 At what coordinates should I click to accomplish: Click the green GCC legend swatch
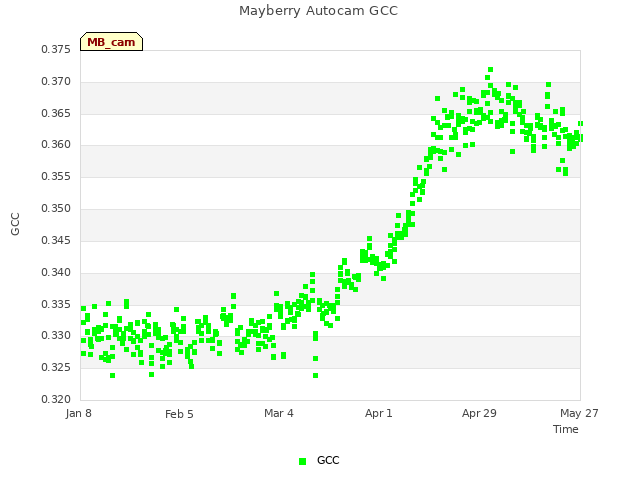(302, 461)
